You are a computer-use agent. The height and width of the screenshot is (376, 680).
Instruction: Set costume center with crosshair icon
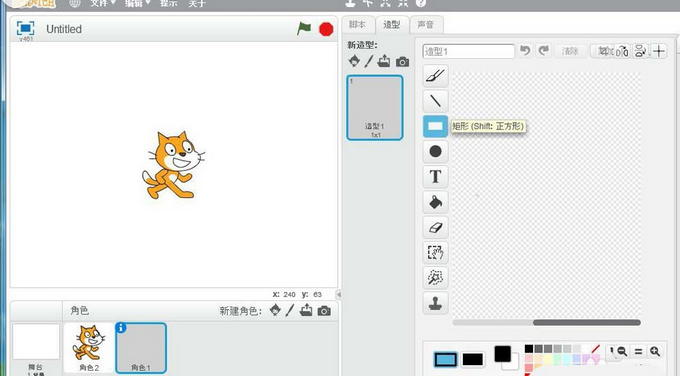(659, 51)
